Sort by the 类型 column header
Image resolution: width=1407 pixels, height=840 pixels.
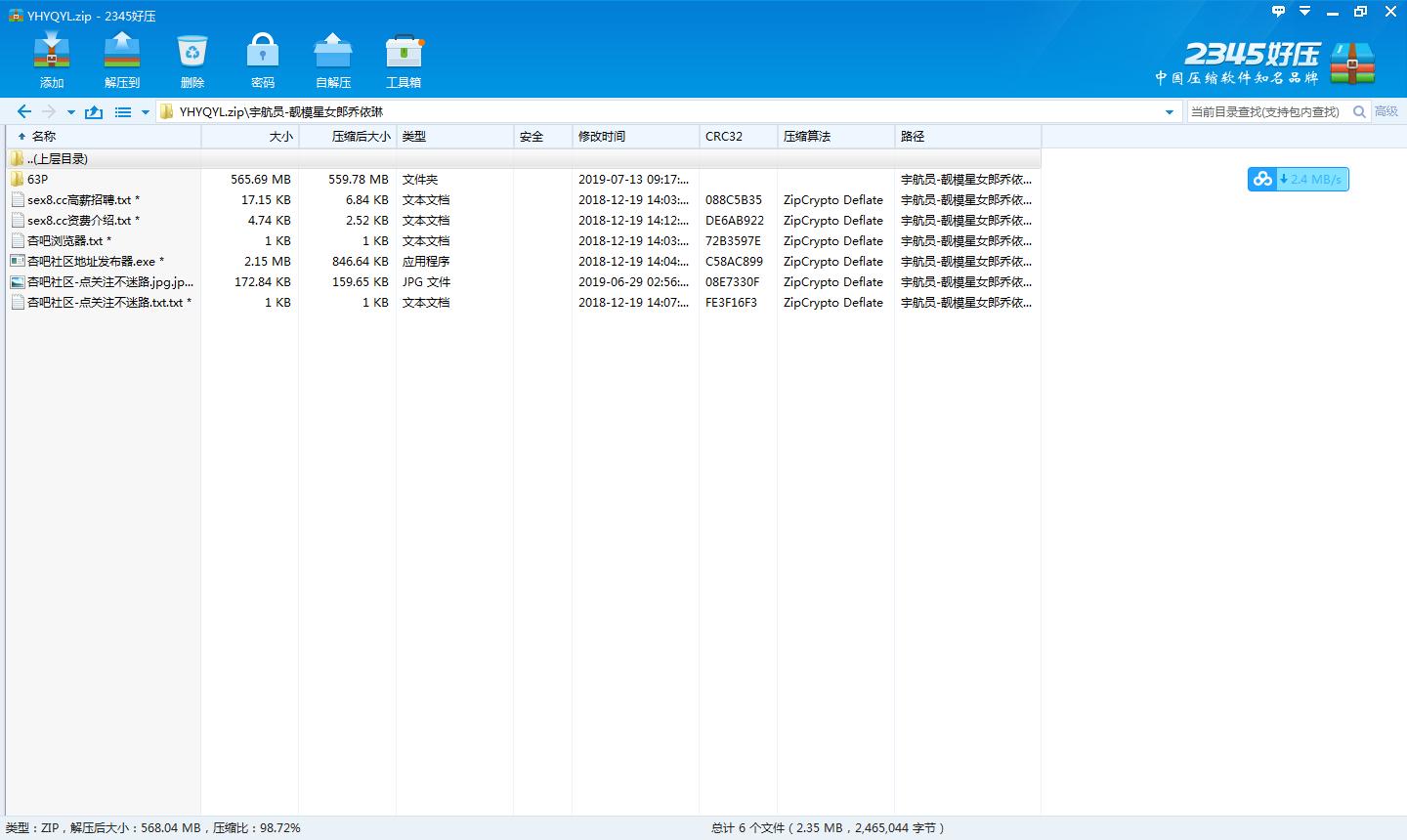(x=455, y=136)
